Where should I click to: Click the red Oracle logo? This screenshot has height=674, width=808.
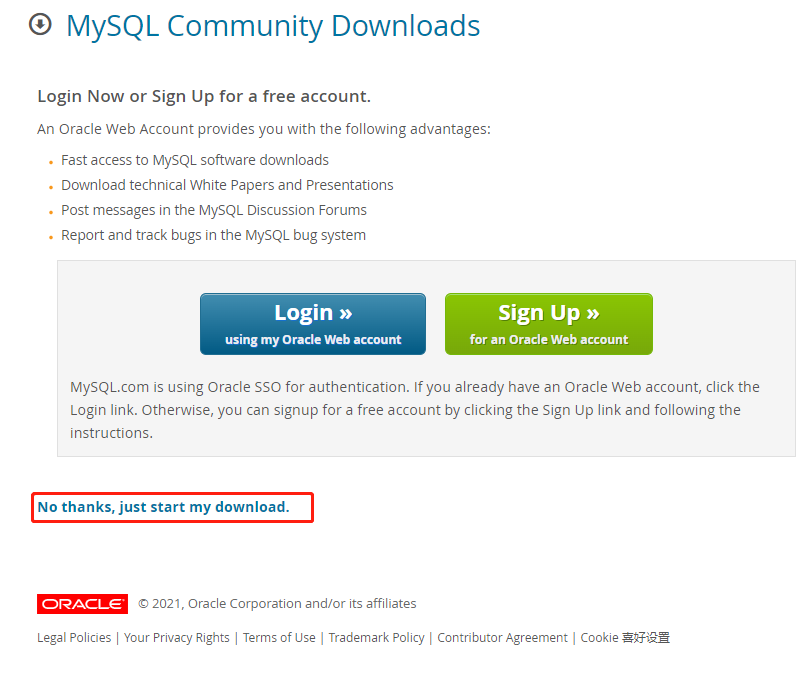tap(82, 603)
